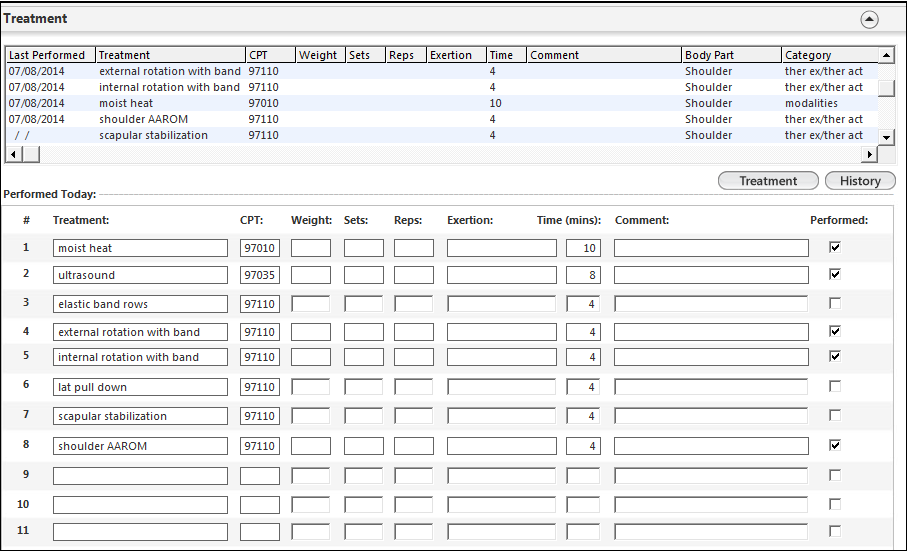Check Performed for lat pull down
907x551 pixels.
835,386
